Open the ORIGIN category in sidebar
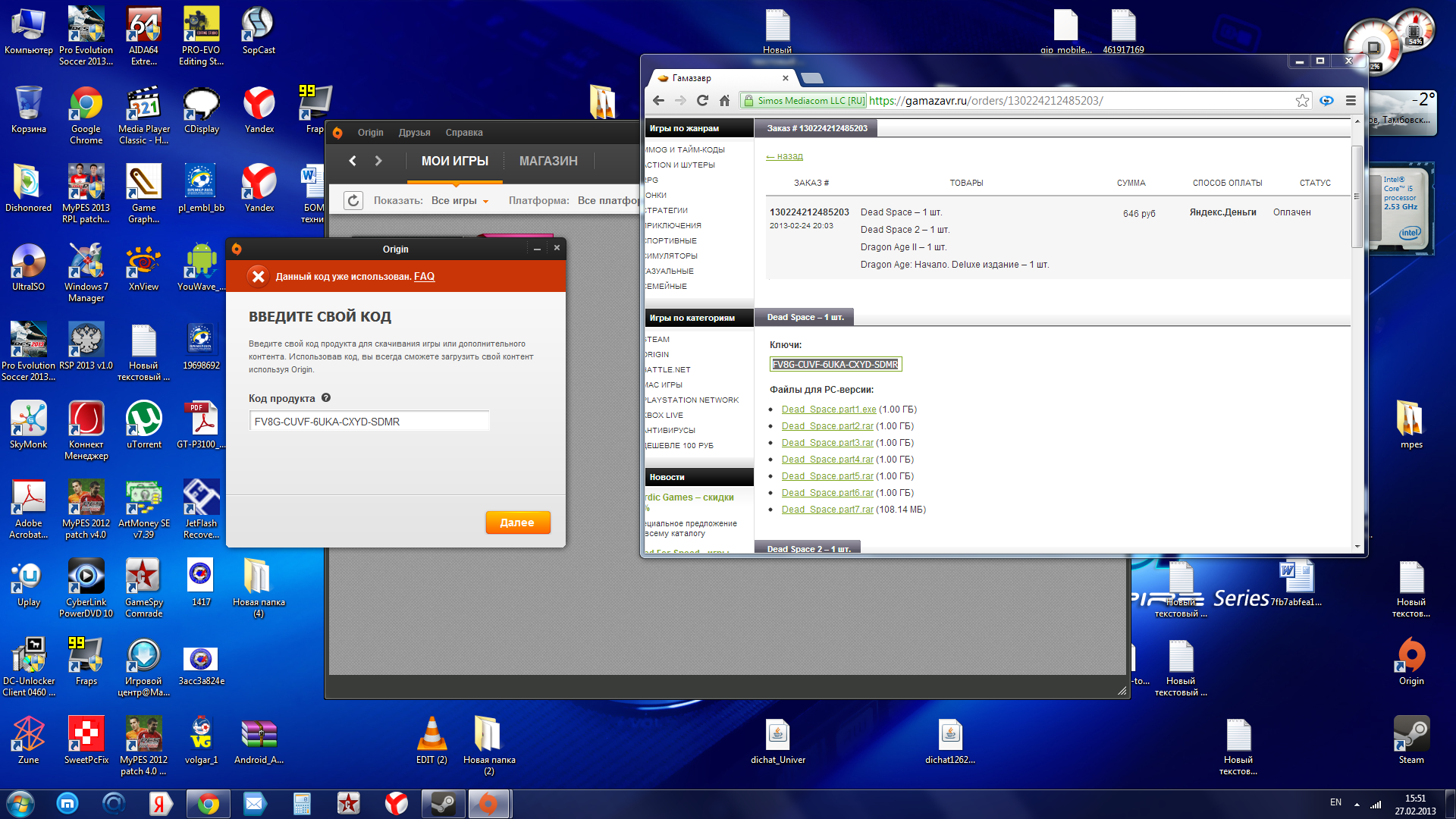This screenshot has height=819, width=1456. point(657,355)
